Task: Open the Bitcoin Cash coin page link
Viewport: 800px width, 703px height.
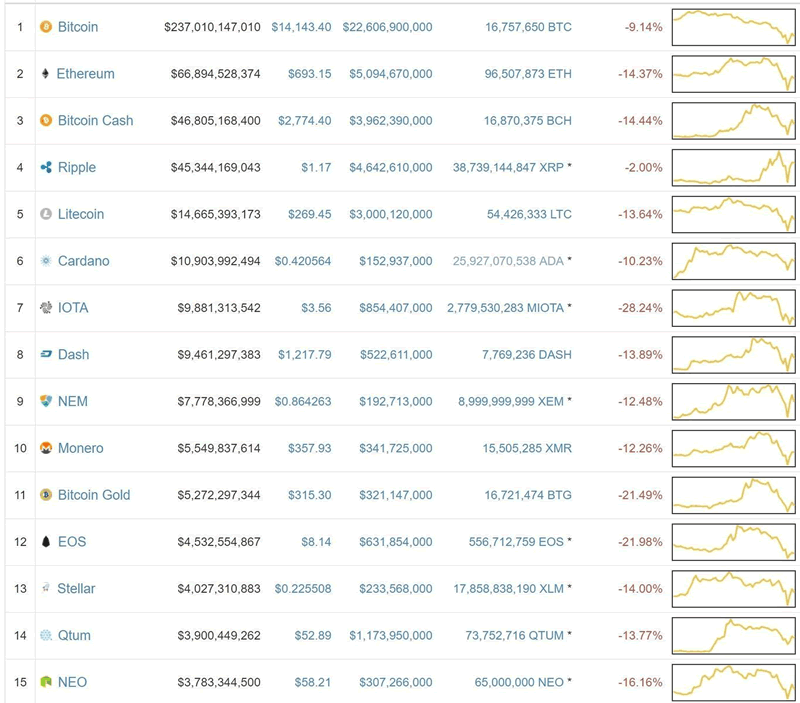Action: [x=95, y=121]
